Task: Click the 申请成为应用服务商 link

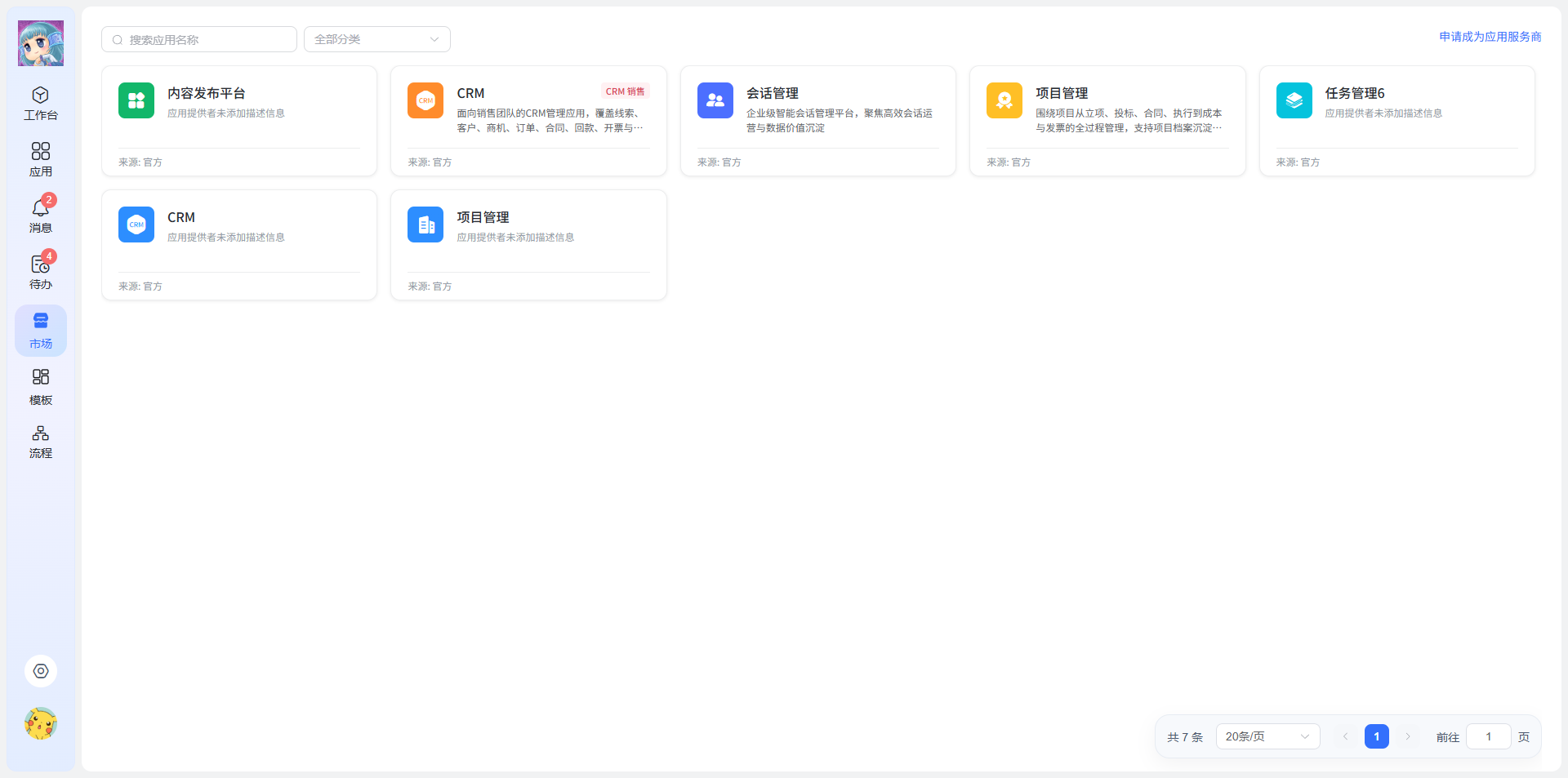Action: (x=1490, y=37)
